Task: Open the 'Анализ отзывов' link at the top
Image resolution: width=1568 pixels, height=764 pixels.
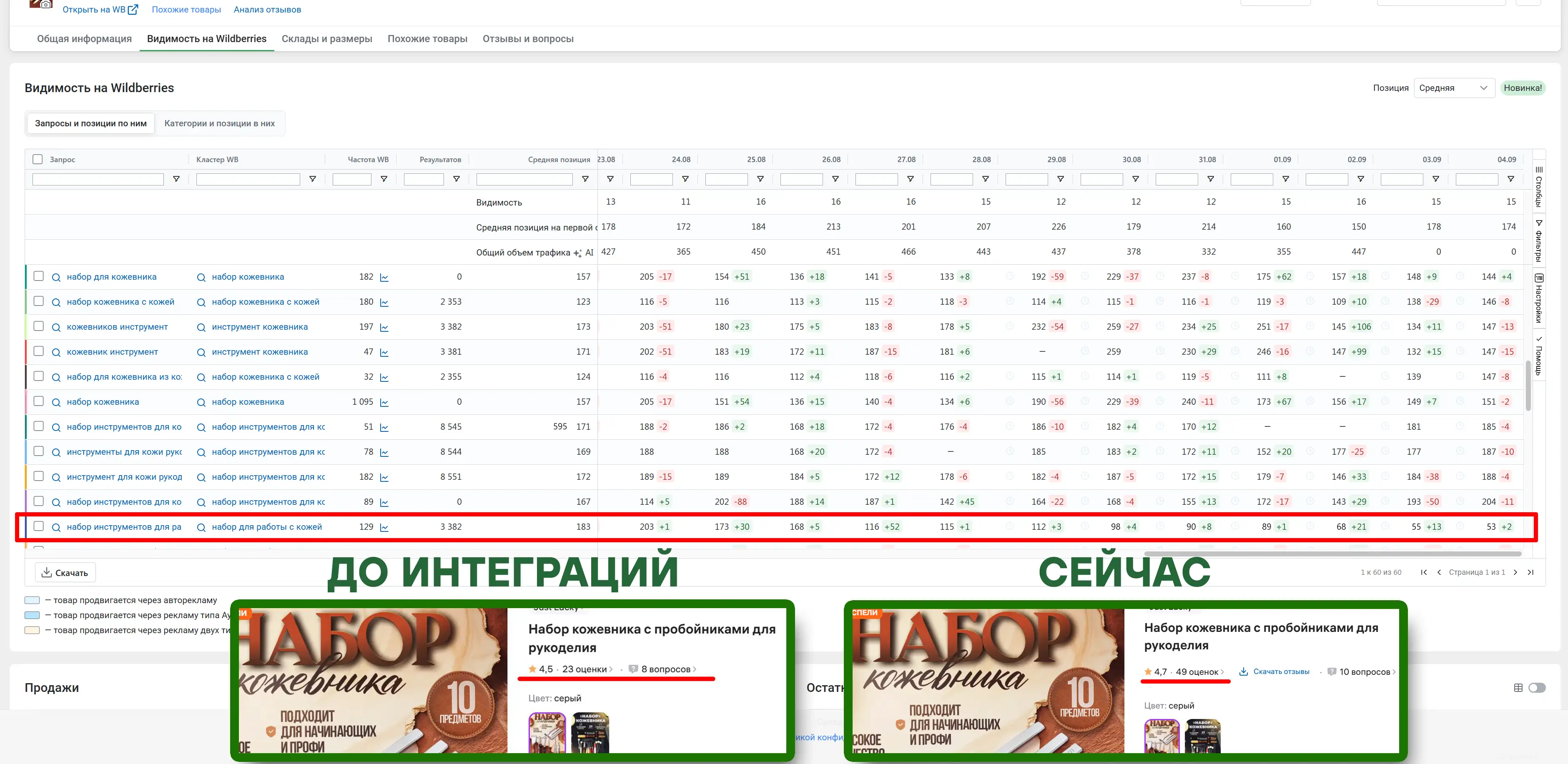Action: coord(266,9)
